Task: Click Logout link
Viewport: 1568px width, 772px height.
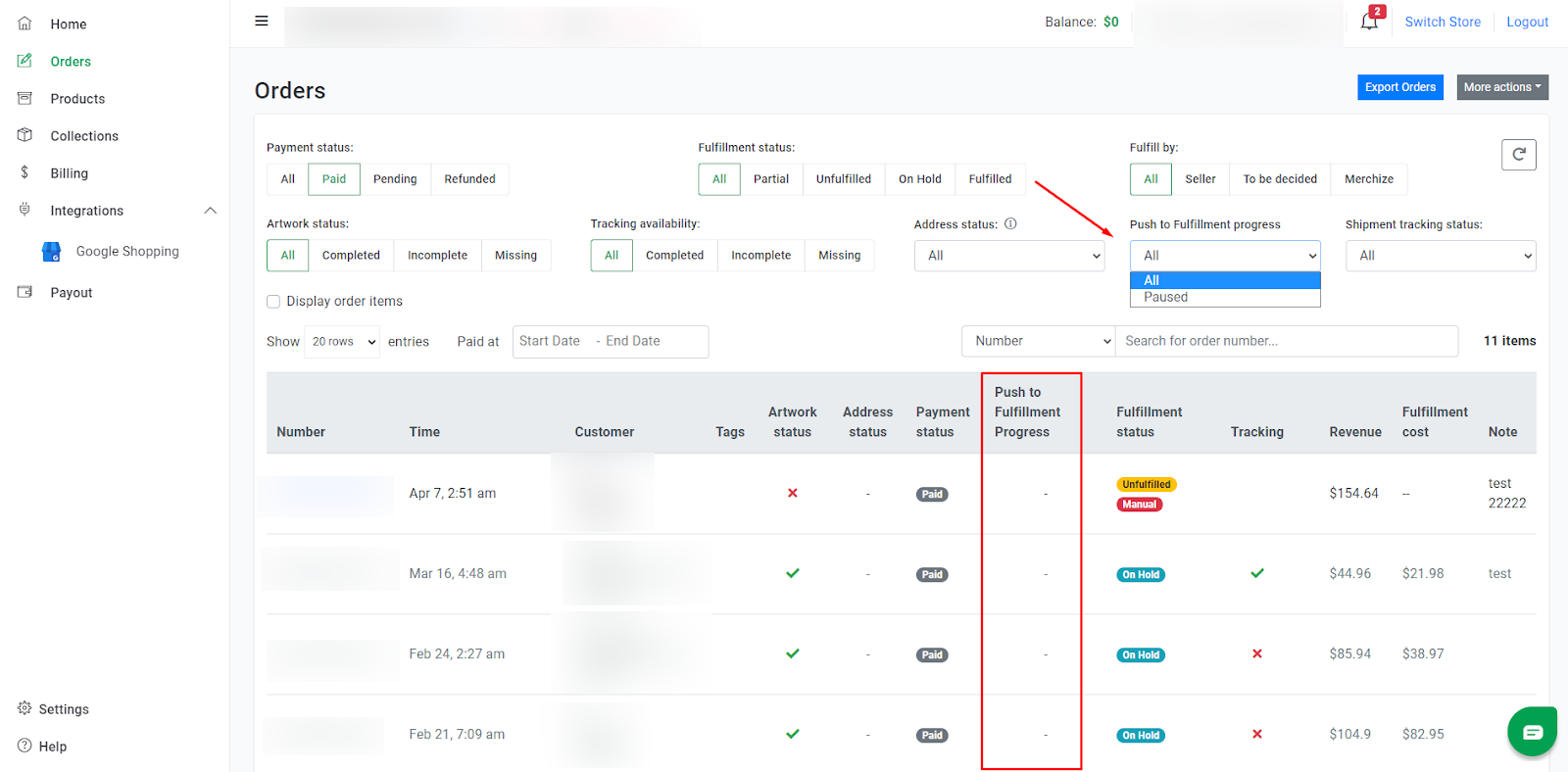Action: (1527, 22)
